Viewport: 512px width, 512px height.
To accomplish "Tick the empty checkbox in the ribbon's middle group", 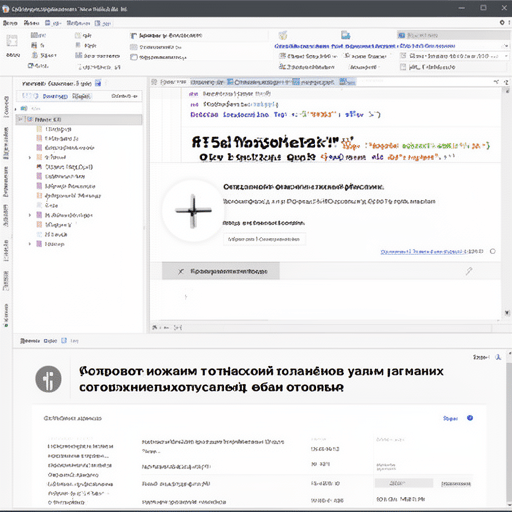I will 134,57.
